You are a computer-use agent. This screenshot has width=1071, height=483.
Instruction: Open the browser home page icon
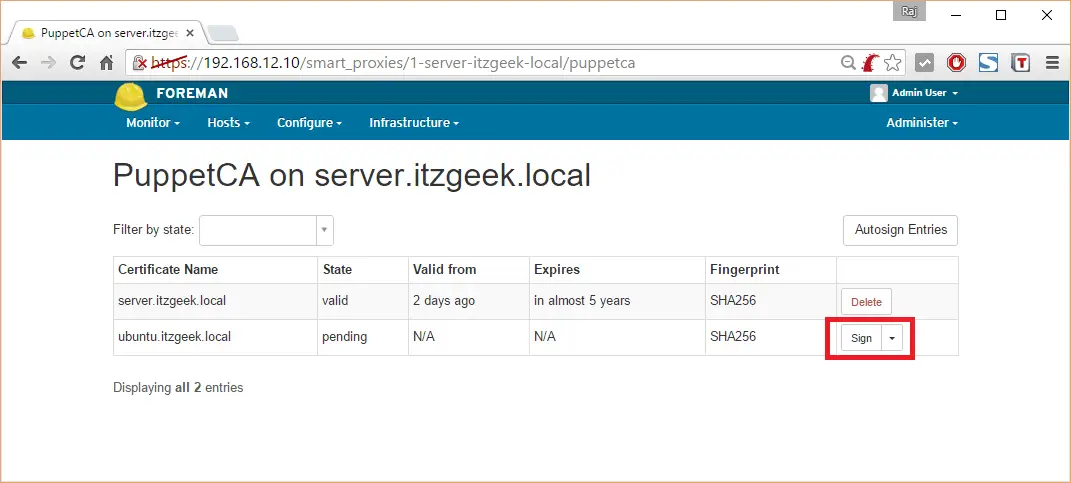[x=107, y=63]
